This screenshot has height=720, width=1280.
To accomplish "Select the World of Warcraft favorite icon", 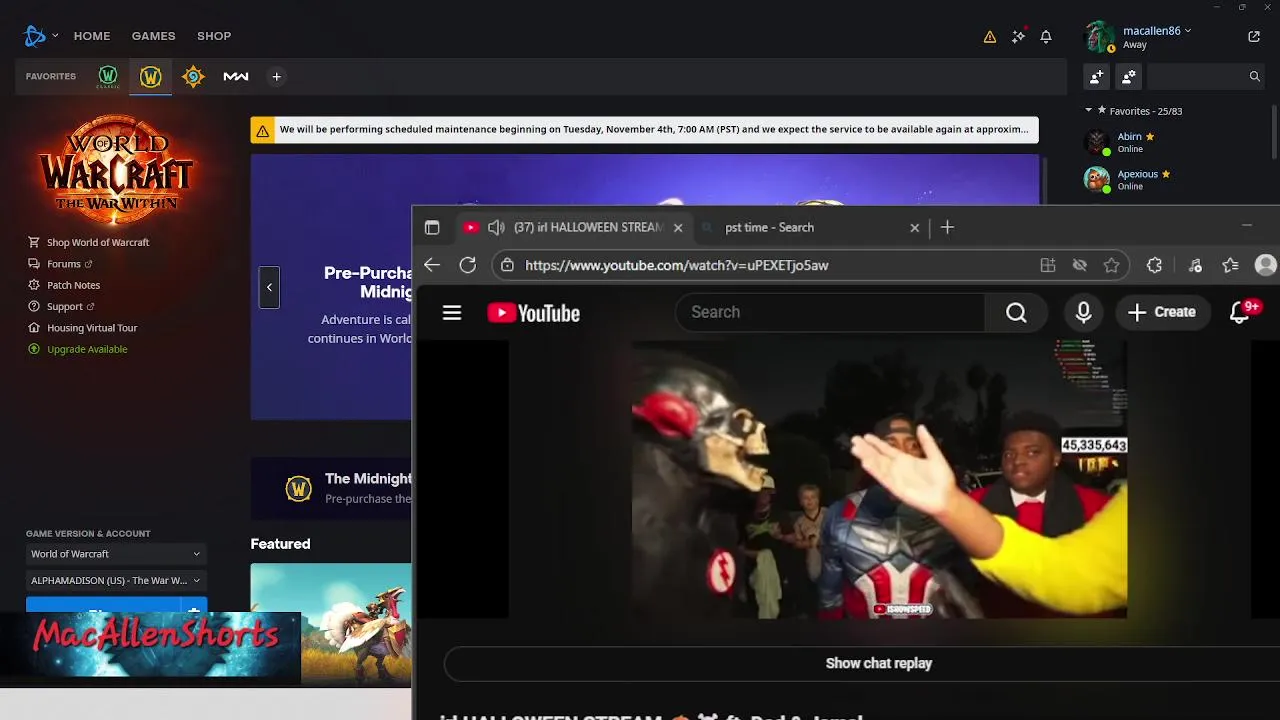I will (x=151, y=77).
